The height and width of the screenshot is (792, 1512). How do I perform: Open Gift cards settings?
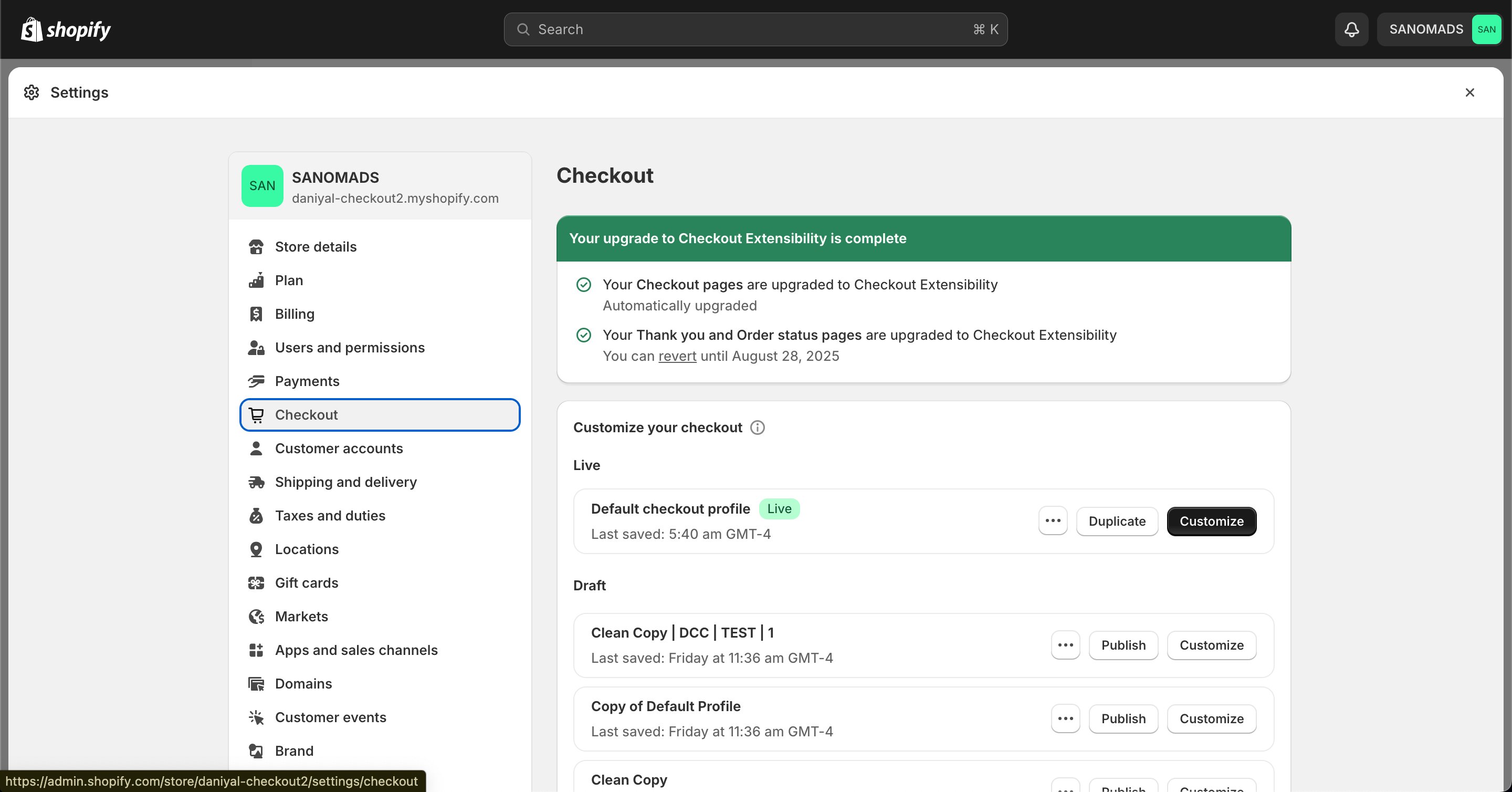coord(380,583)
